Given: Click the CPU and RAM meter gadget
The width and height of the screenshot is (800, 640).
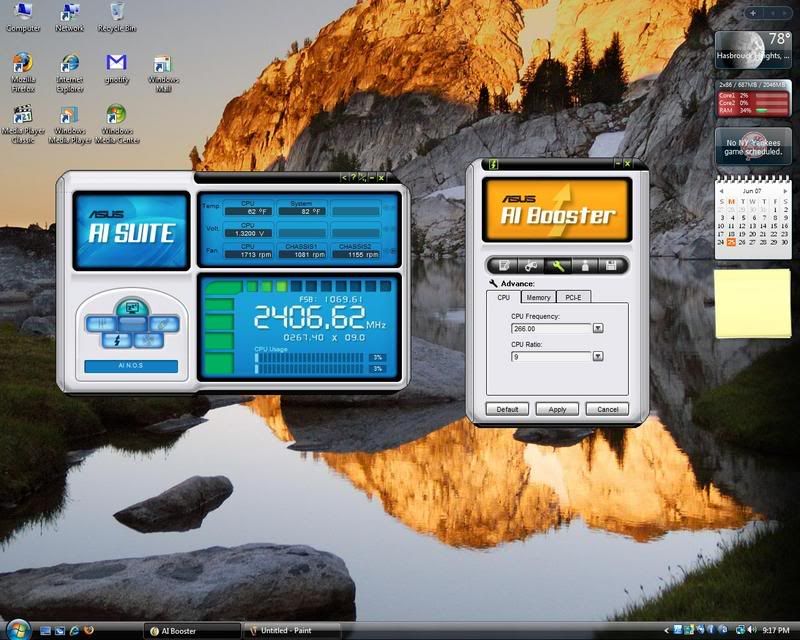Looking at the screenshot, I should click(x=753, y=98).
